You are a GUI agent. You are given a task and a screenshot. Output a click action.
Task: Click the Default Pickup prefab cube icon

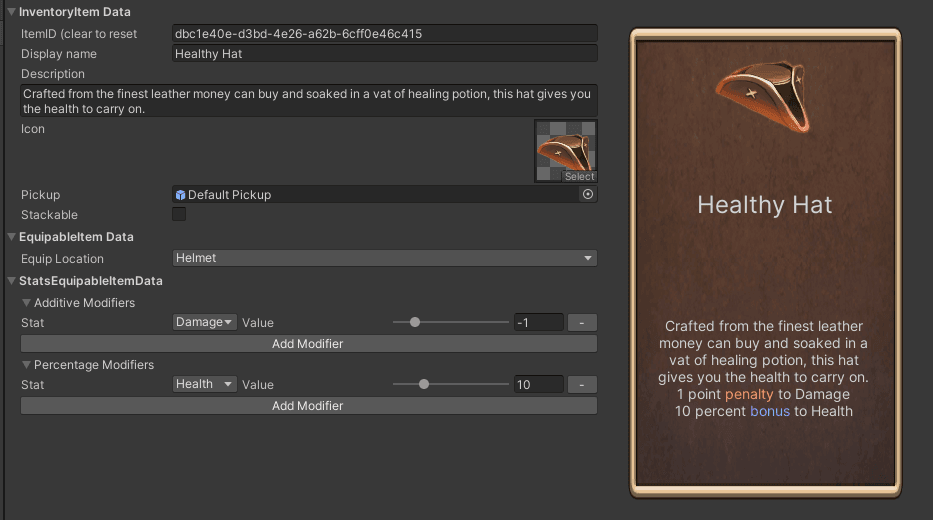(180, 195)
